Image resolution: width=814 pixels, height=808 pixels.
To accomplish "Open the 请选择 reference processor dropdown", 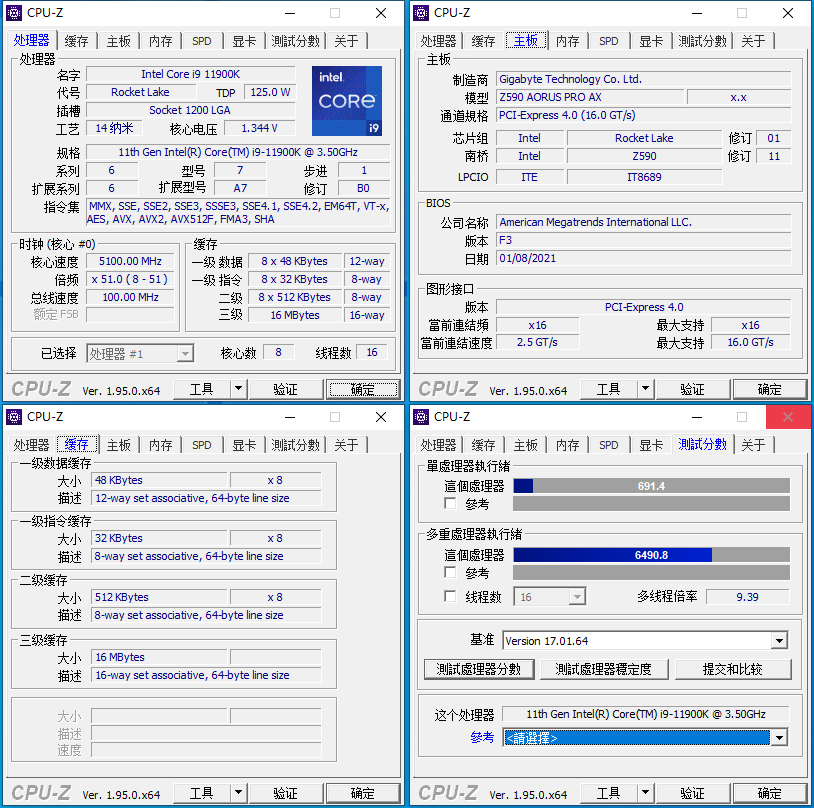I will pyautogui.click(x=777, y=738).
